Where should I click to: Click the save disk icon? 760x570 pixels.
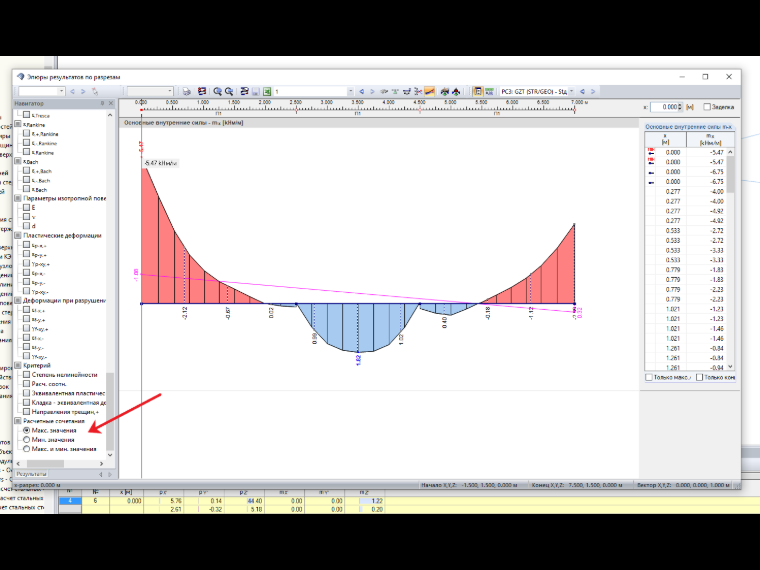[x=255, y=92]
